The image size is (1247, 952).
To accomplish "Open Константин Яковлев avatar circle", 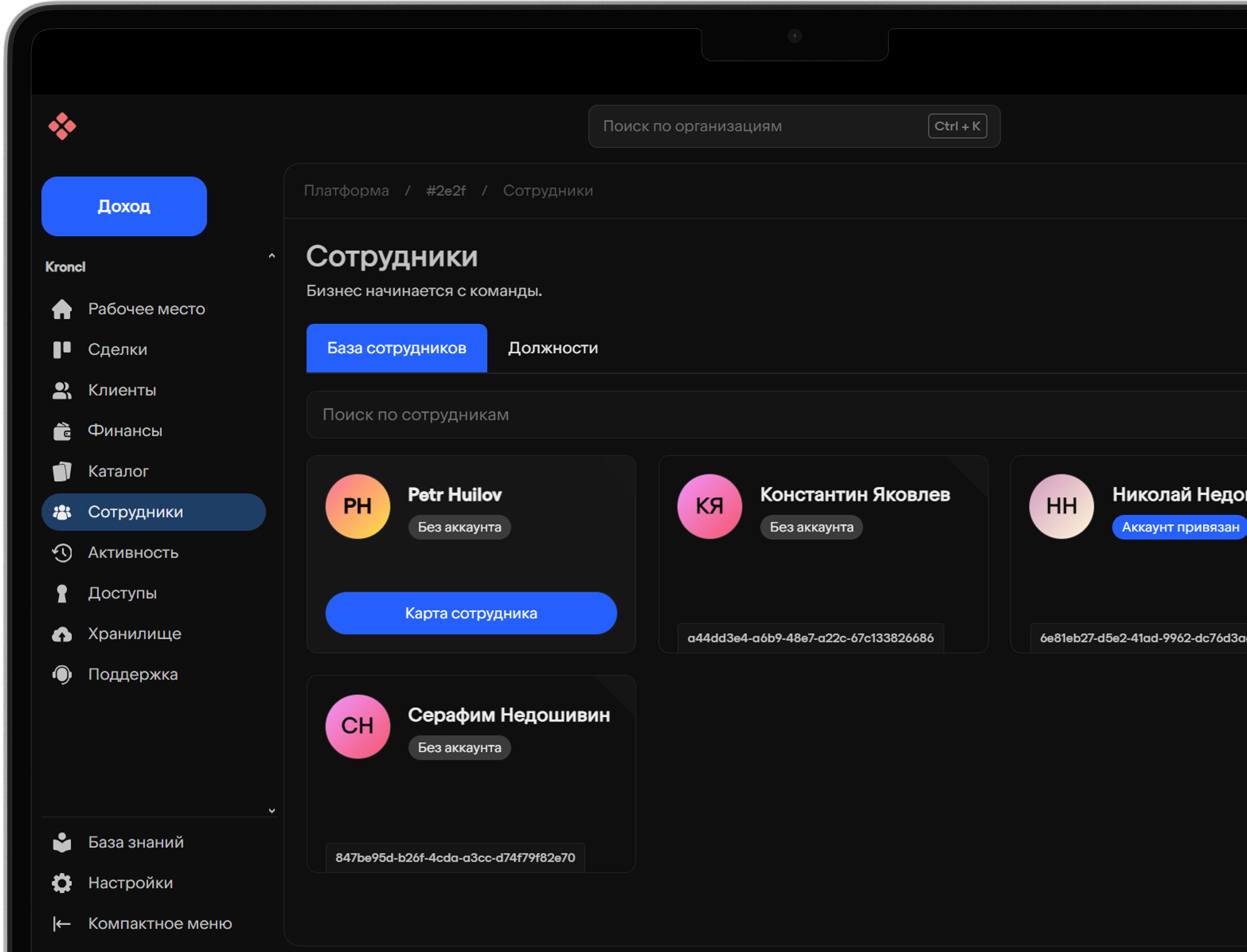I will [x=709, y=506].
